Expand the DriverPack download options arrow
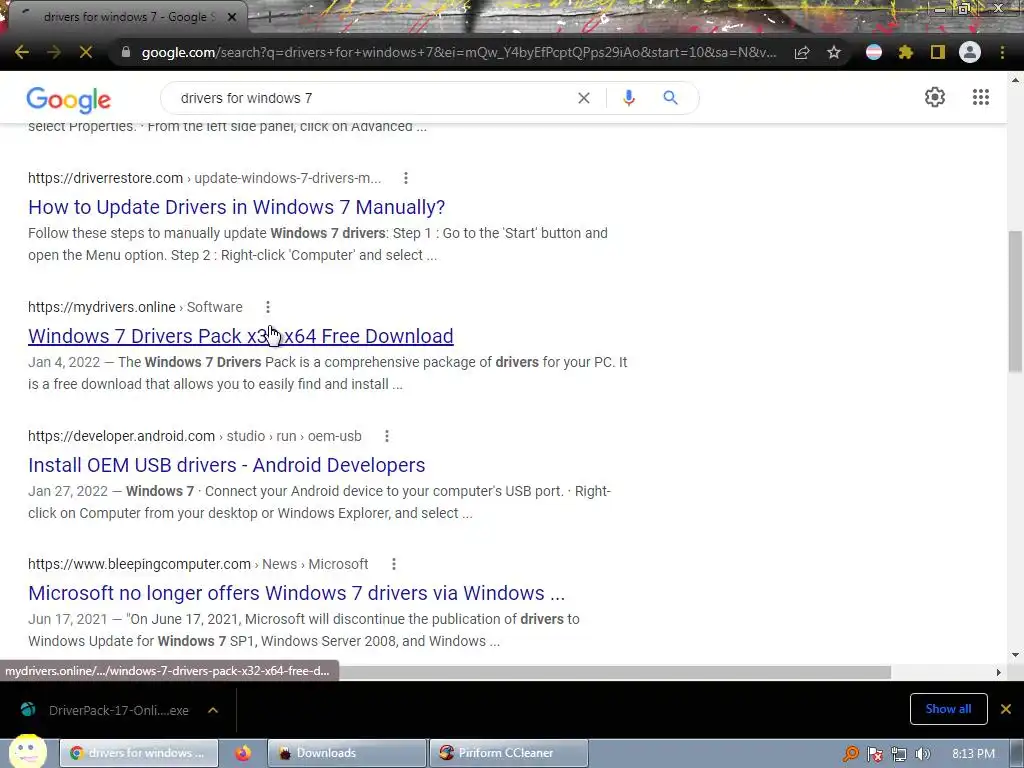This screenshot has height=768, width=1024. pos(213,710)
